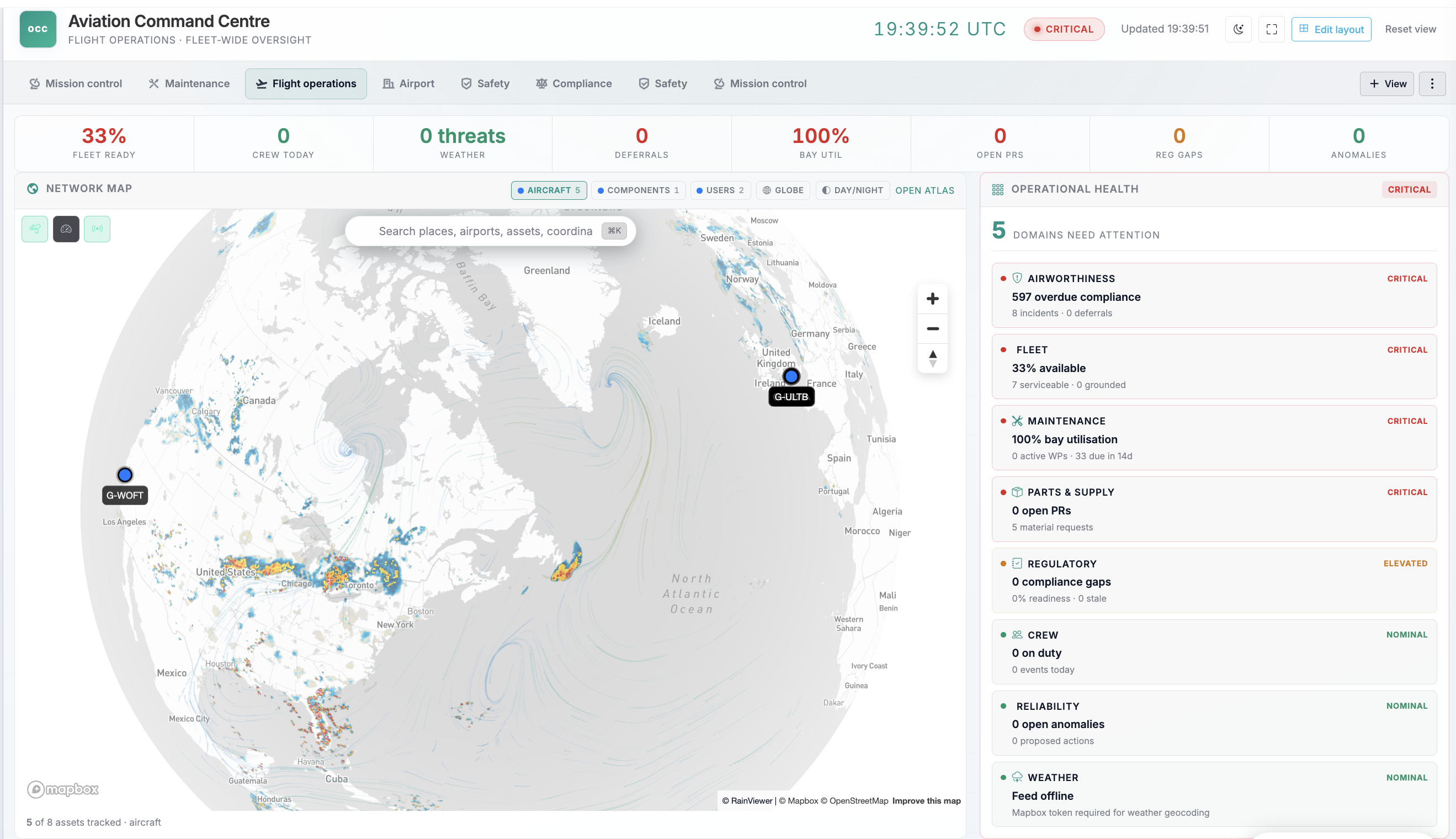Image resolution: width=1456 pixels, height=839 pixels.
Task: Focus the map search places field
Action: point(490,231)
